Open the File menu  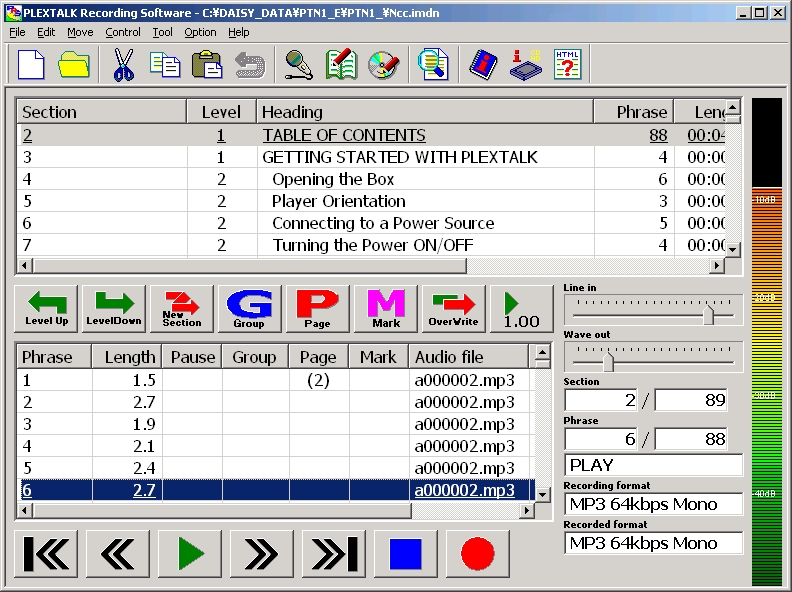pyautogui.click(x=17, y=32)
